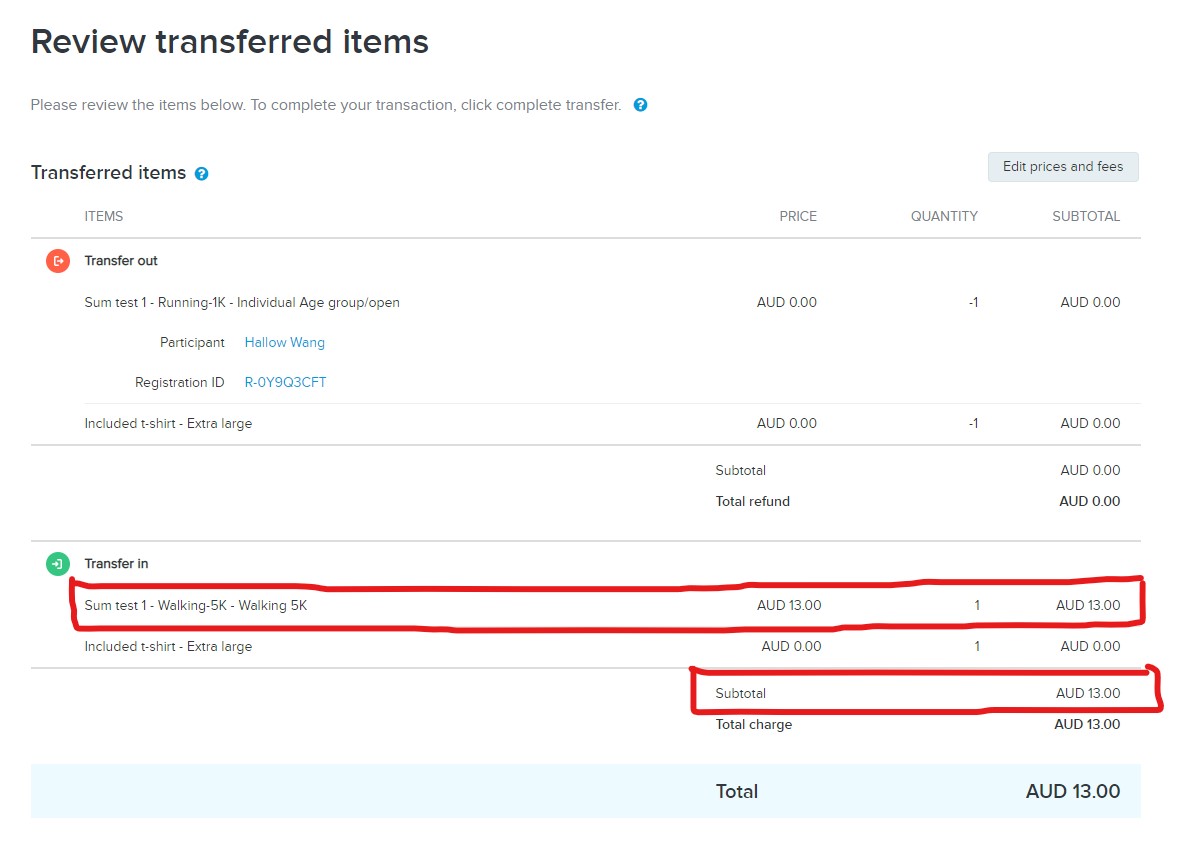
Task: Click the Transfer out section label
Action: (121, 261)
